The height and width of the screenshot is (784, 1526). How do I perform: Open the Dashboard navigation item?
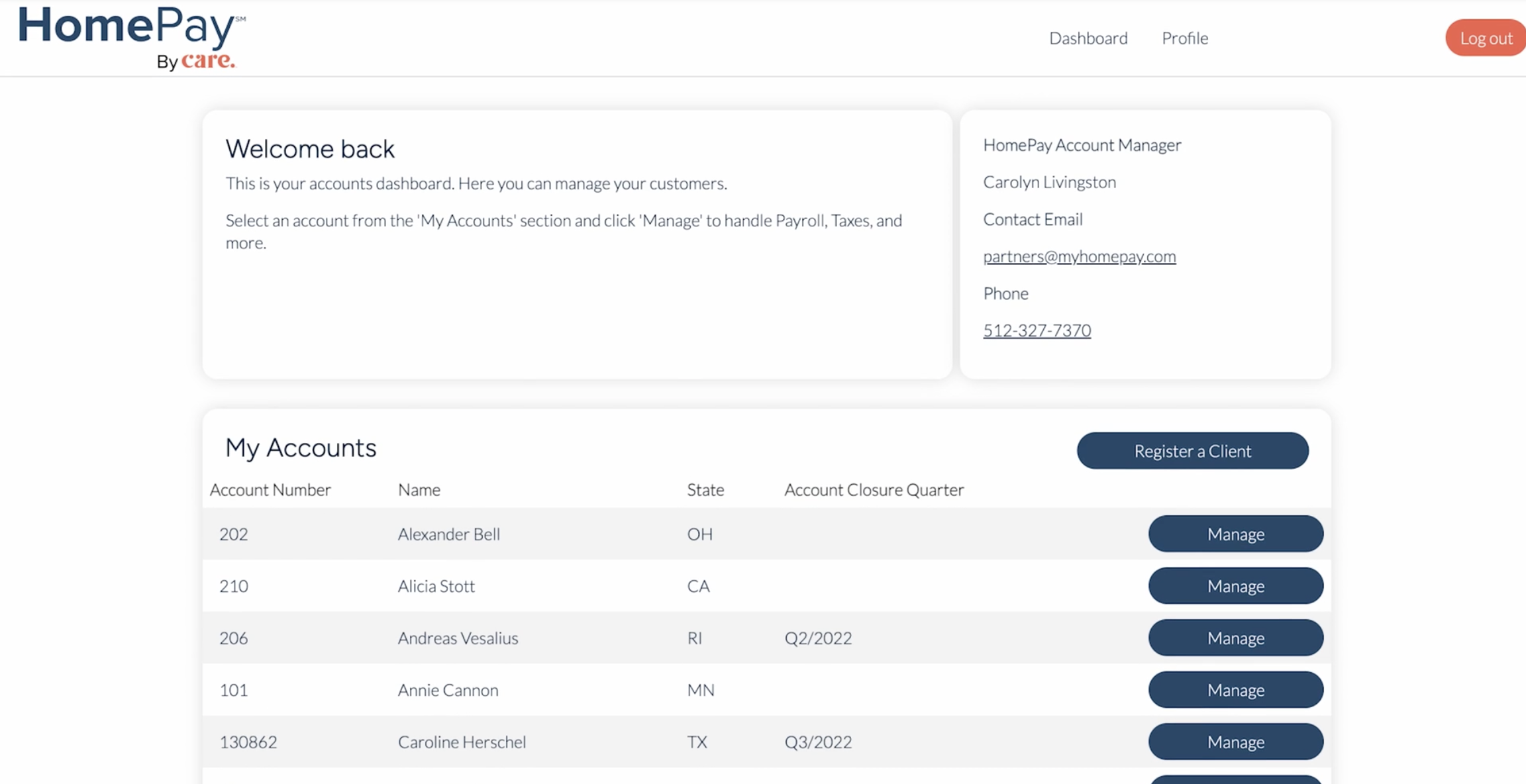(x=1088, y=38)
